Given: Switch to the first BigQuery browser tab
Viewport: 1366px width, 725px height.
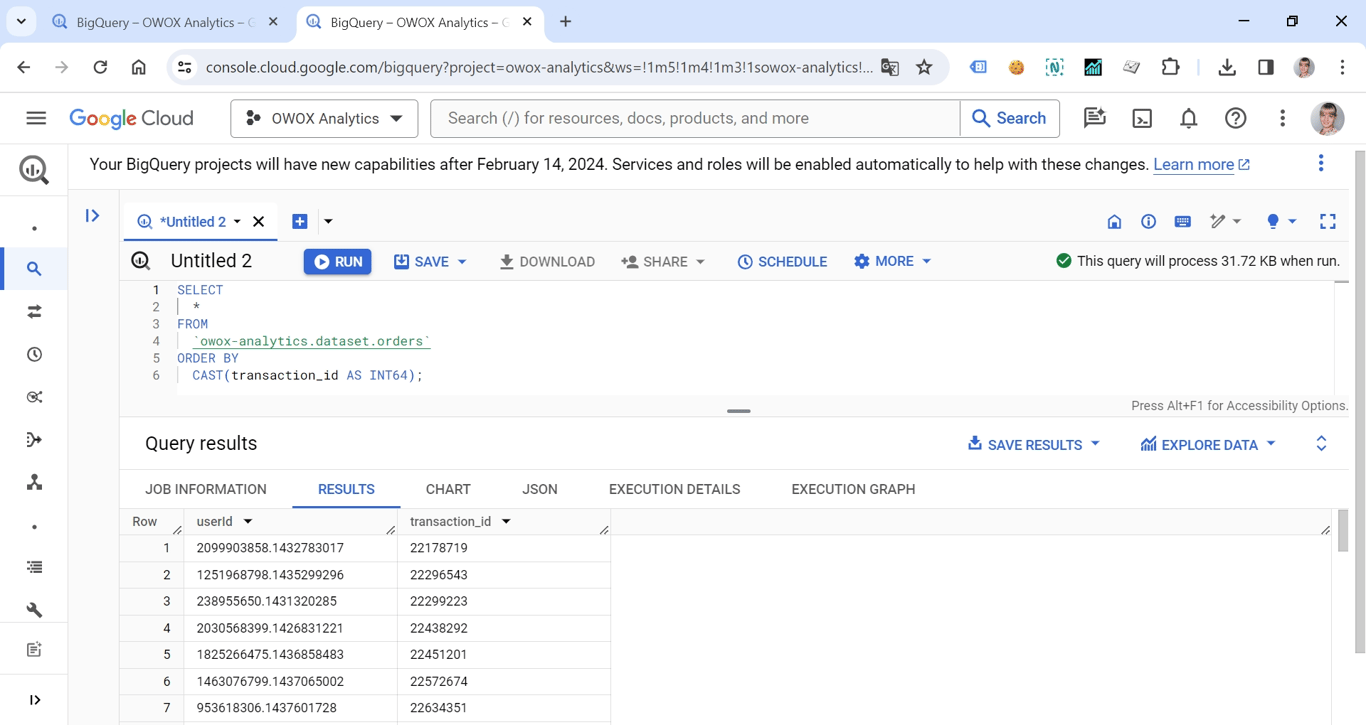Looking at the screenshot, I should [165, 22].
